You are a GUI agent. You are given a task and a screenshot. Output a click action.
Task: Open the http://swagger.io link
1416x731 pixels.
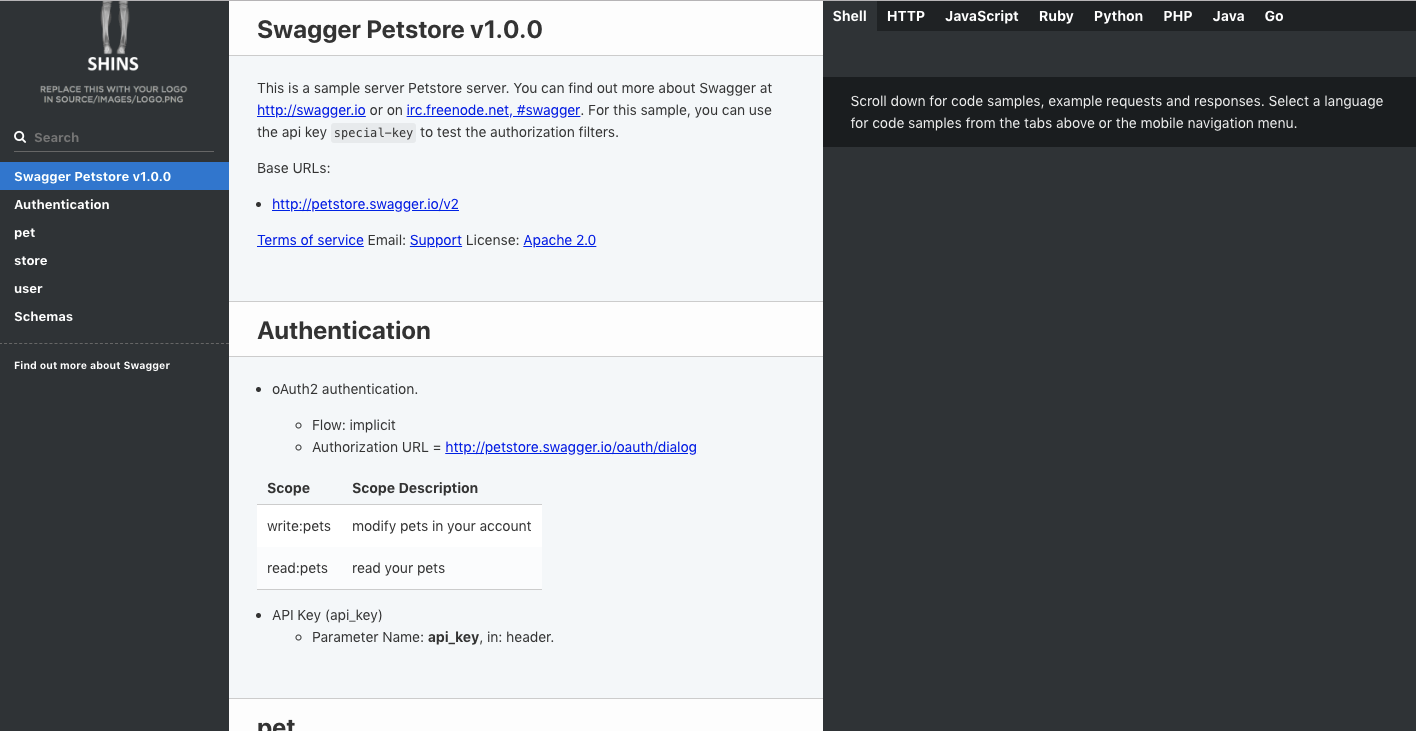pos(311,110)
